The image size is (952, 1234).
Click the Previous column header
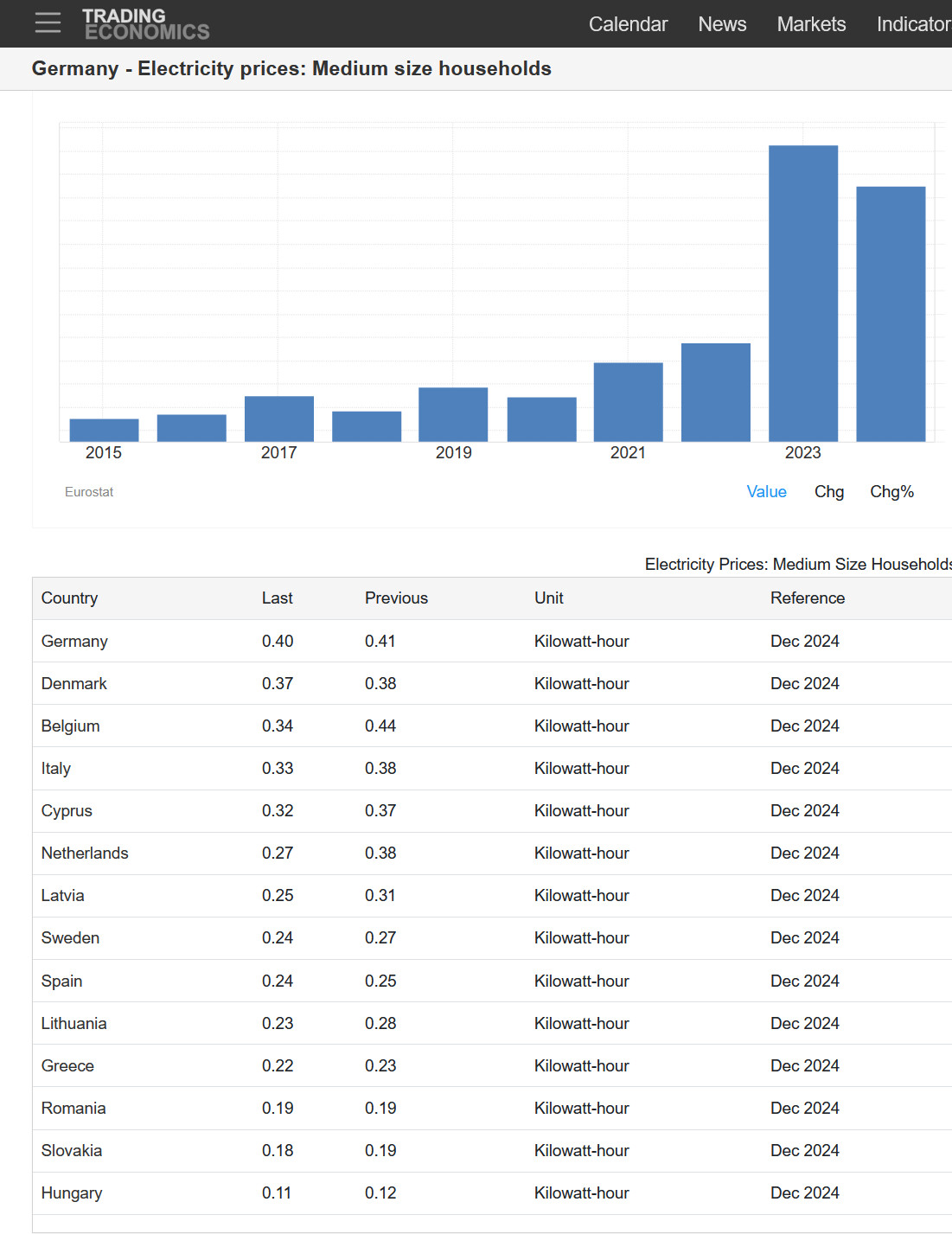pos(396,598)
